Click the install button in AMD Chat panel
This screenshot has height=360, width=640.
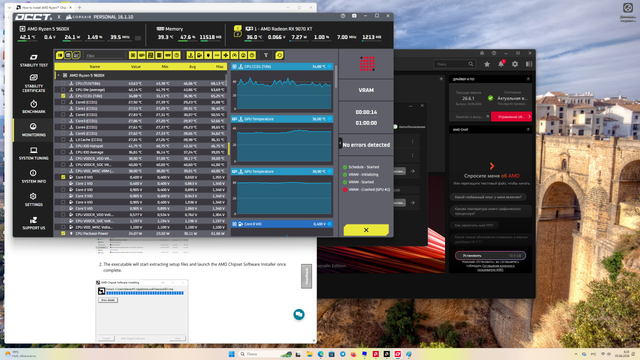coord(490,256)
